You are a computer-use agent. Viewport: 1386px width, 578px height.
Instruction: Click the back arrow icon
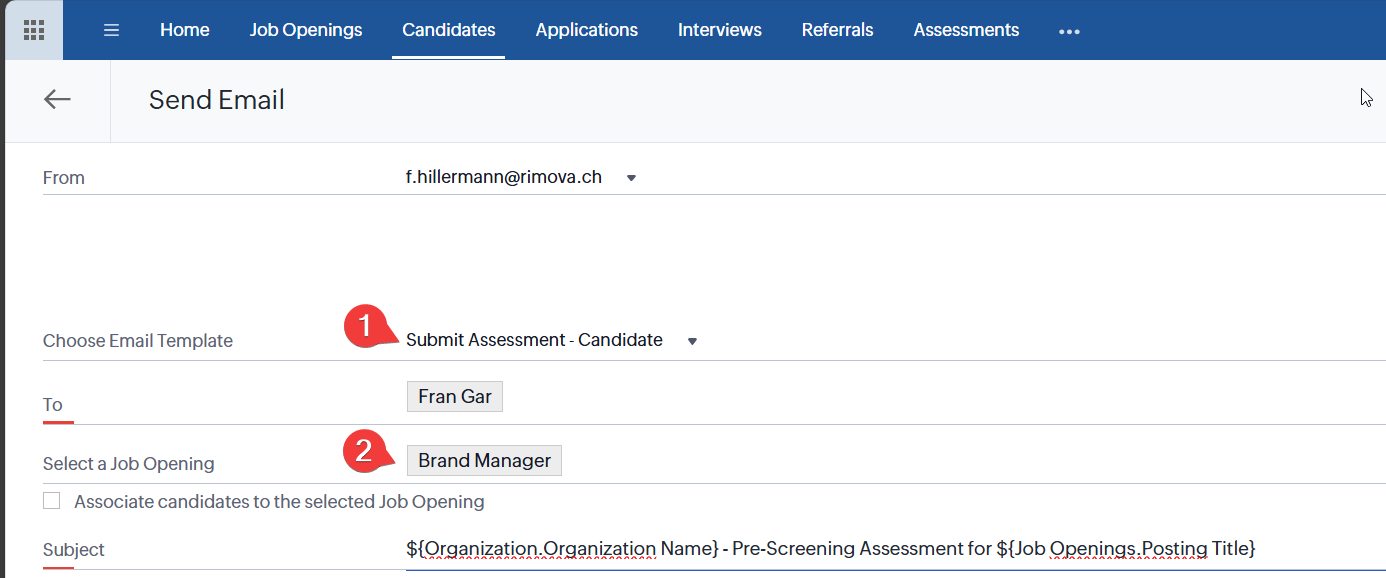[x=57, y=99]
